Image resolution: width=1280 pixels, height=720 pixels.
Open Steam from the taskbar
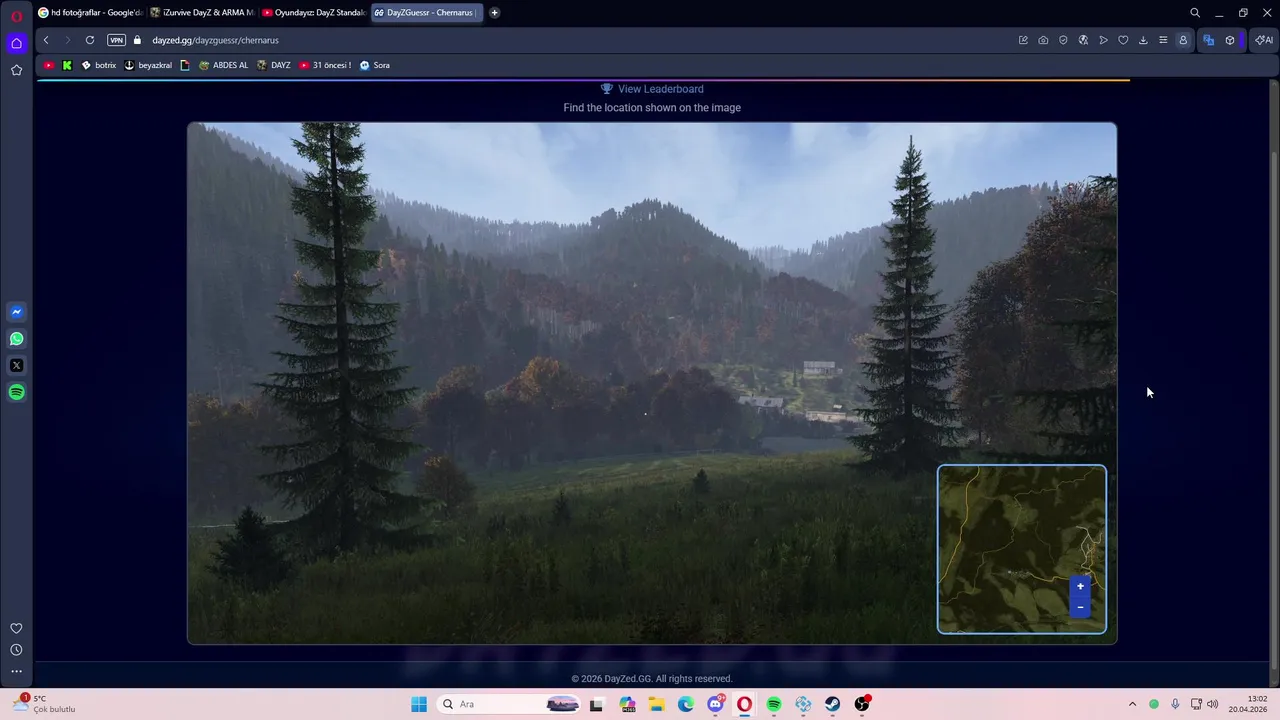832,704
